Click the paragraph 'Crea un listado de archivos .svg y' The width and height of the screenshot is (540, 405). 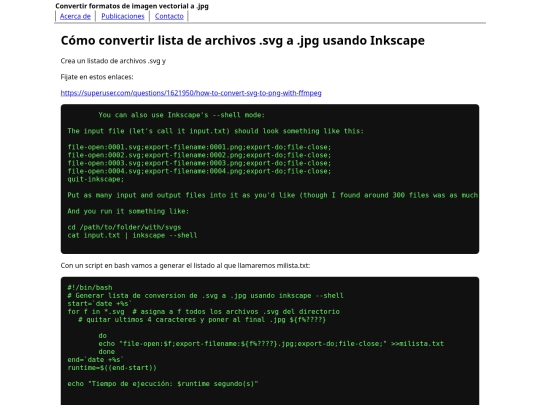(113, 61)
